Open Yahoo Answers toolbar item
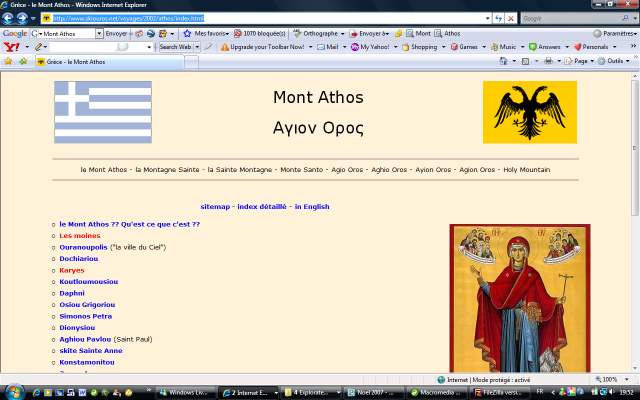This screenshot has width=640, height=400. coord(545,47)
